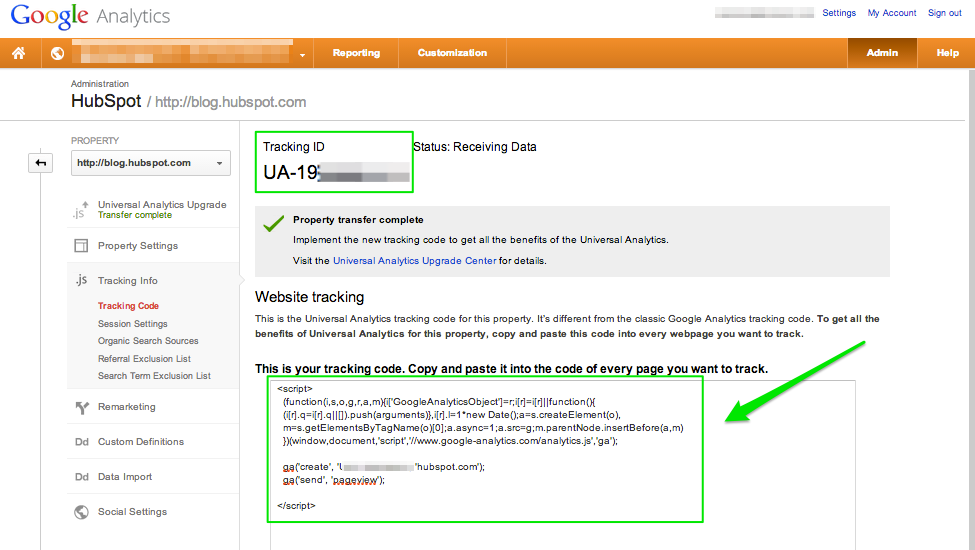Screen dimensions: 975x550
Task: Click the Home icon in orange bar
Action: coord(18,53)
